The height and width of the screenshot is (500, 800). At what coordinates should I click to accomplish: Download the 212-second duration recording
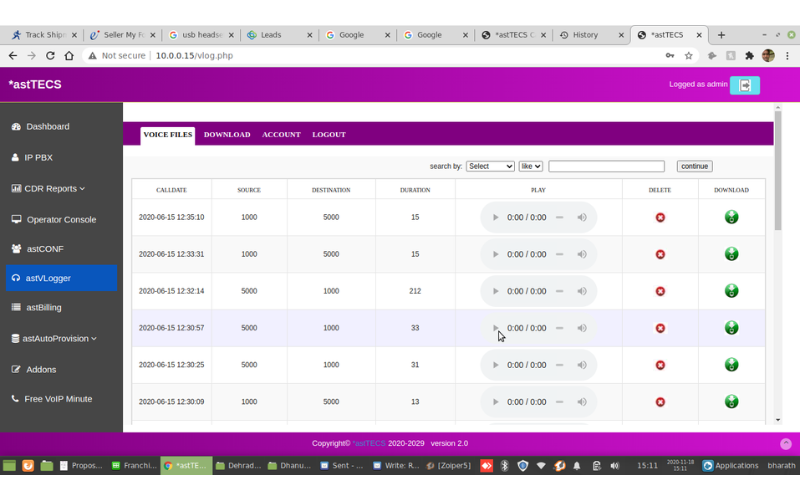click(731, 291)
